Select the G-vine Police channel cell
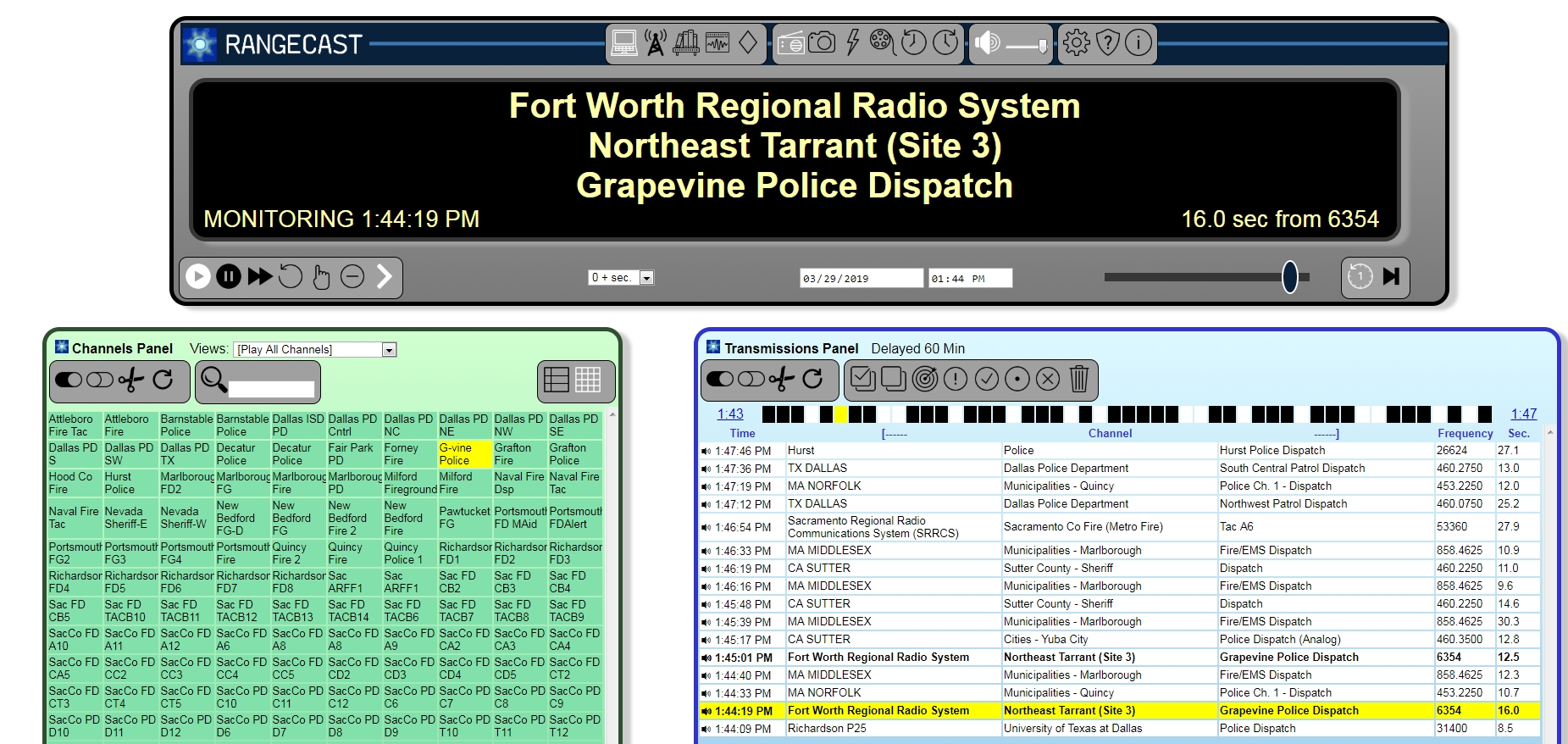 coord(464,454)
